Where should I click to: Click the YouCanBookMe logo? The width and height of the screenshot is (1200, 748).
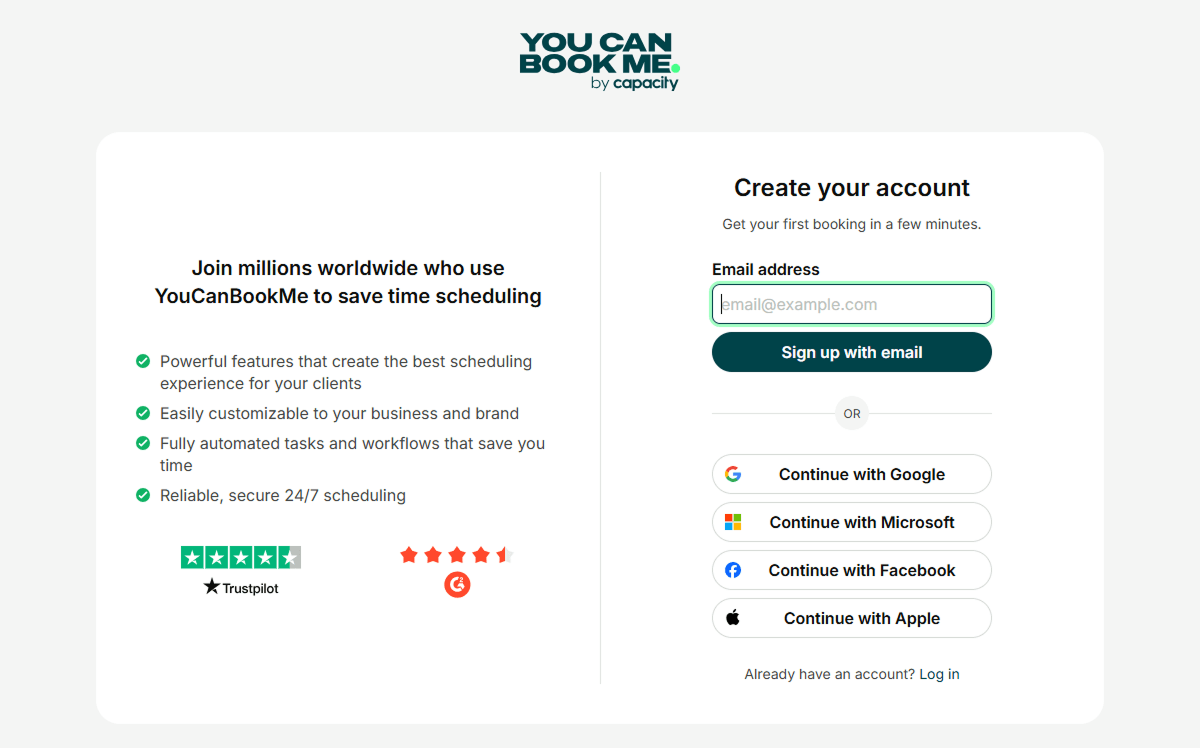tap(599, 61)
